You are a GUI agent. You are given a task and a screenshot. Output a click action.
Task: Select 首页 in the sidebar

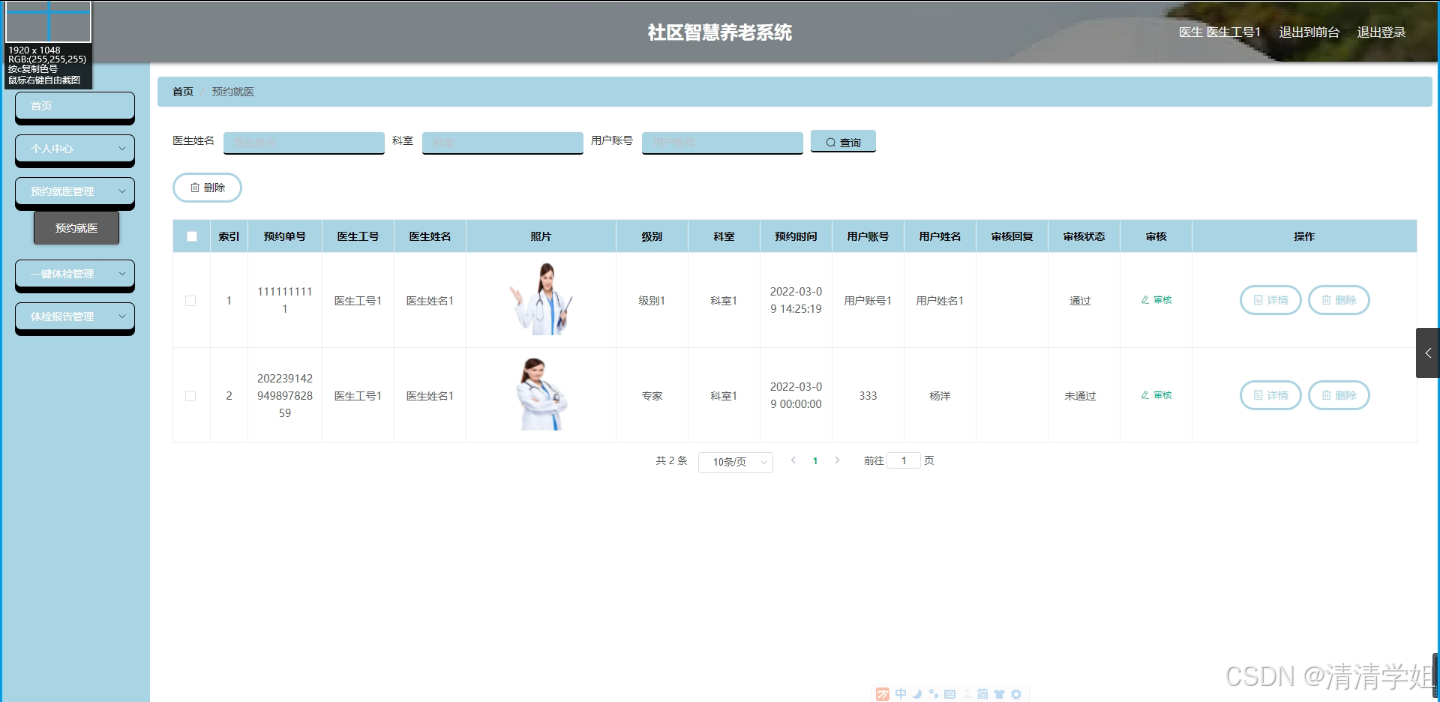pos(75,106)
